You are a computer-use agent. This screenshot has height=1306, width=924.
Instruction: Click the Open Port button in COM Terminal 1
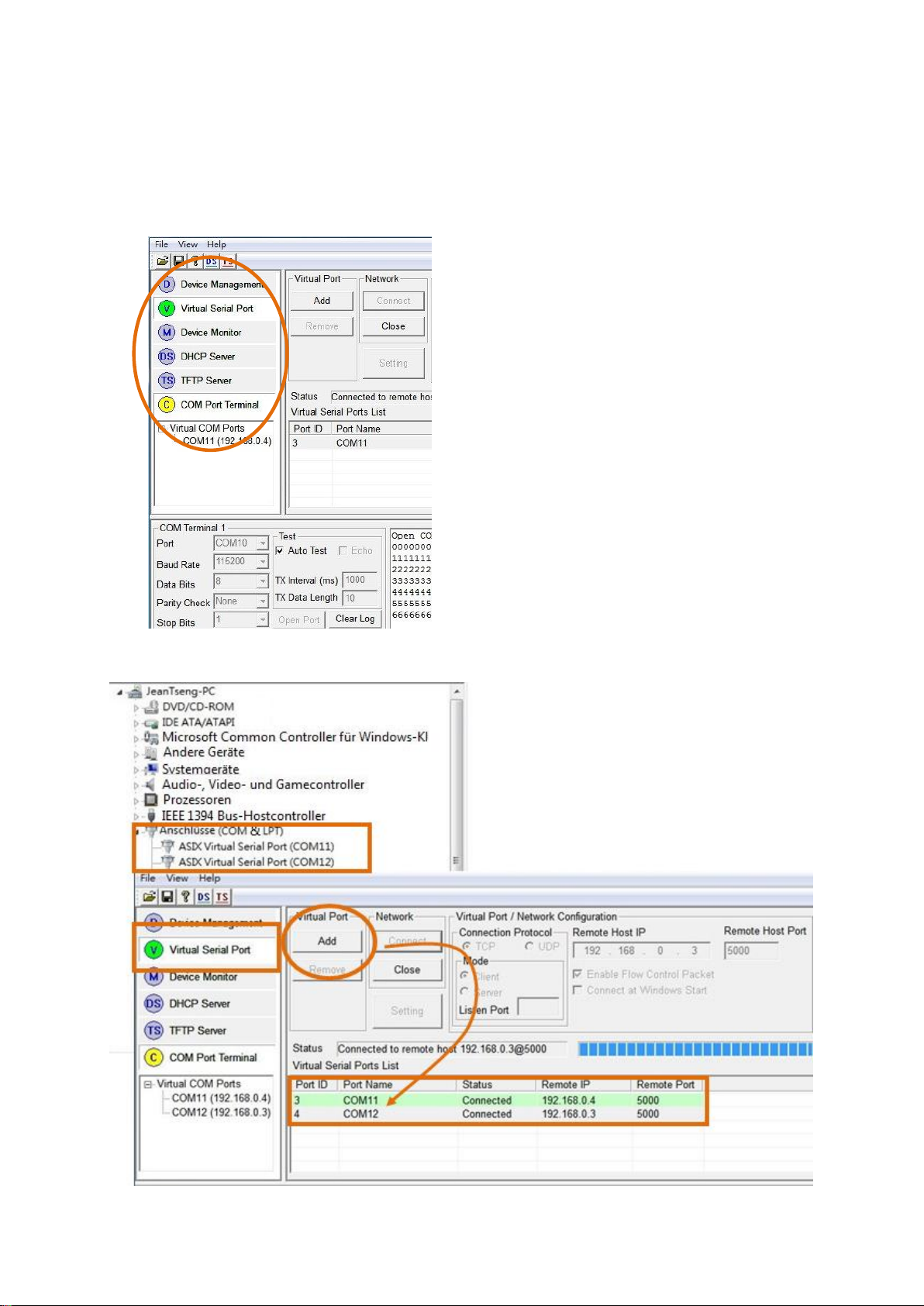pos(299,619)
